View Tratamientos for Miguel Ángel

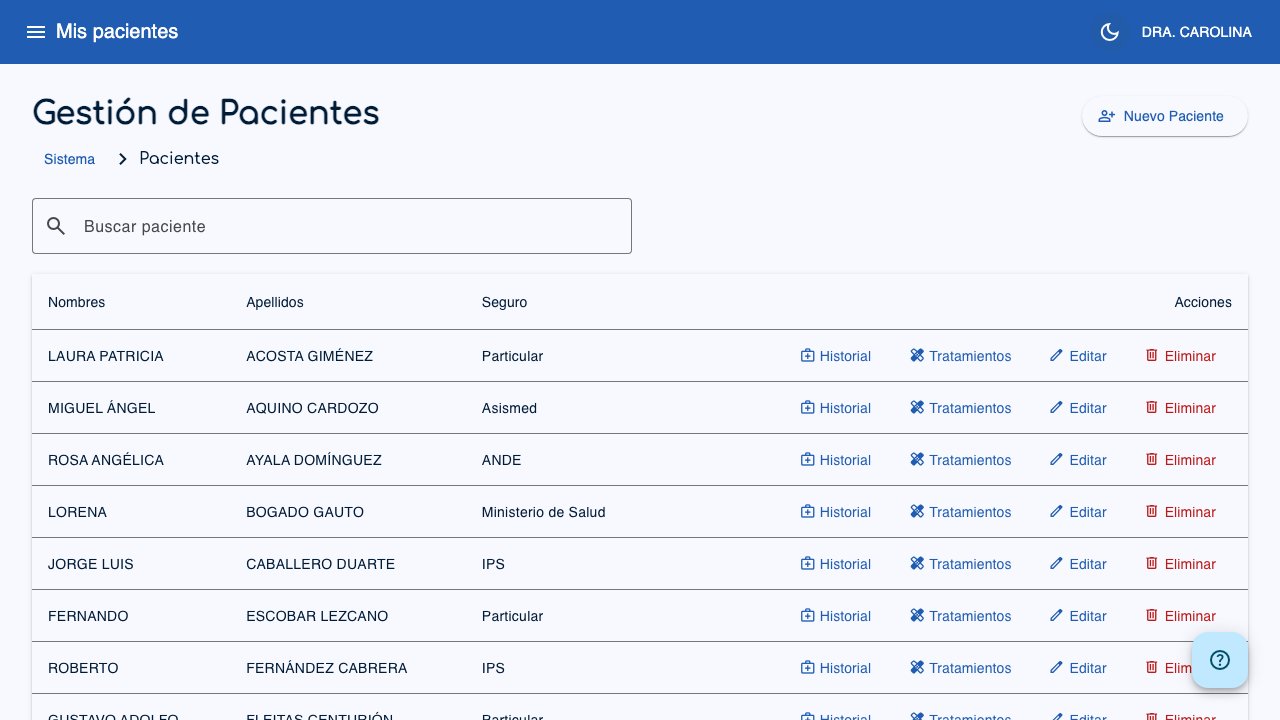pos(960,408)
